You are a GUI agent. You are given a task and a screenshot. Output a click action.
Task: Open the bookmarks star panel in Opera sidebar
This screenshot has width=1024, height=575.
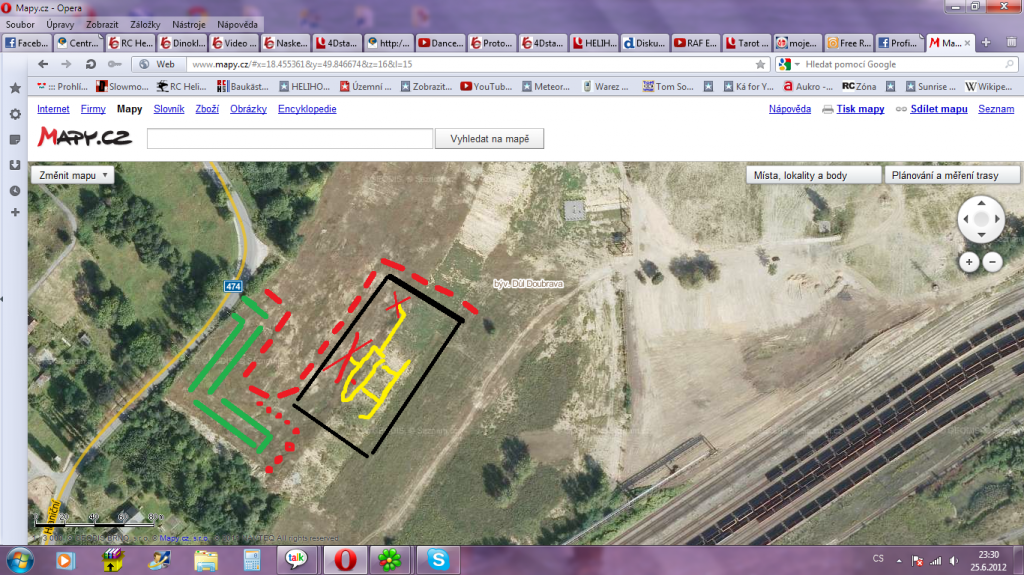[x=15, y=88]
